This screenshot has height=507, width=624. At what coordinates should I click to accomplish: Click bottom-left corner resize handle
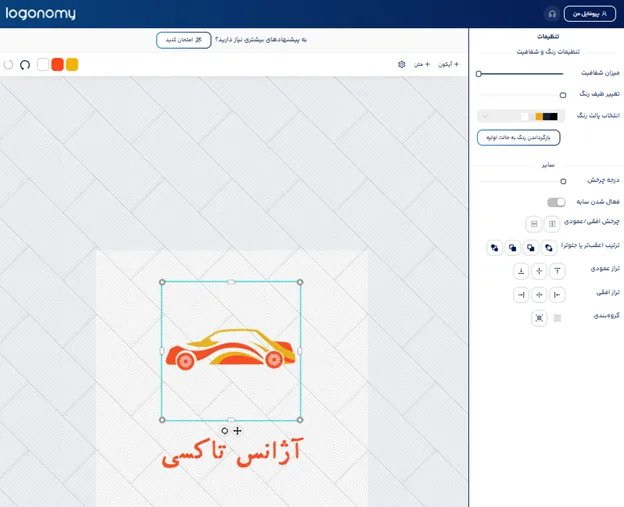pos(162,420)
